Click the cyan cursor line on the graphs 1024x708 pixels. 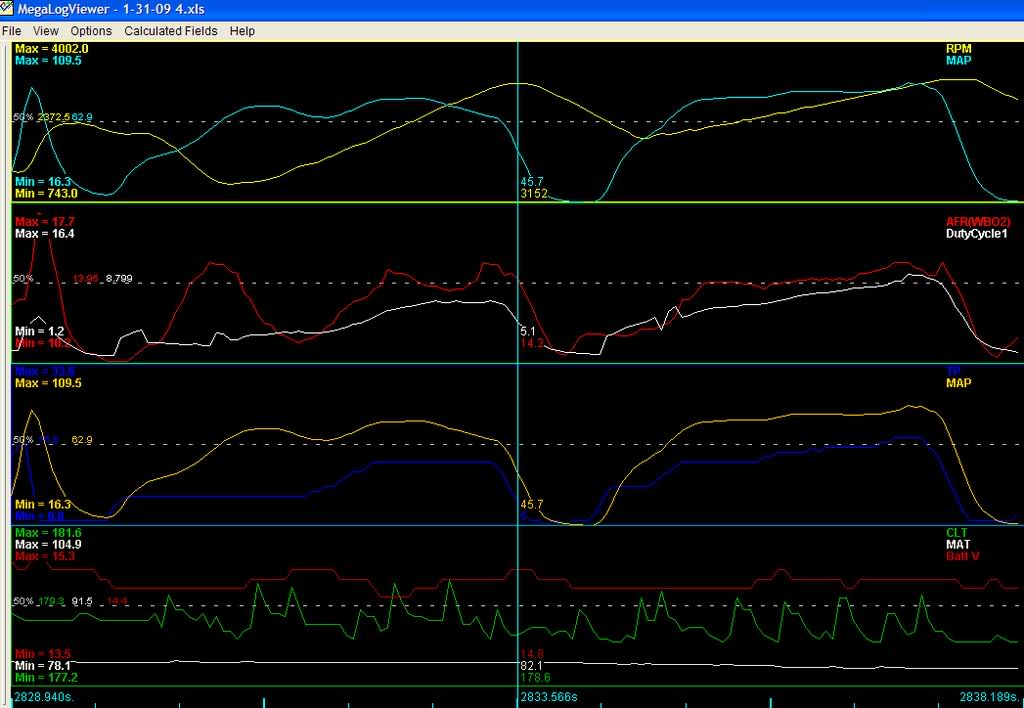coord(517,300)
